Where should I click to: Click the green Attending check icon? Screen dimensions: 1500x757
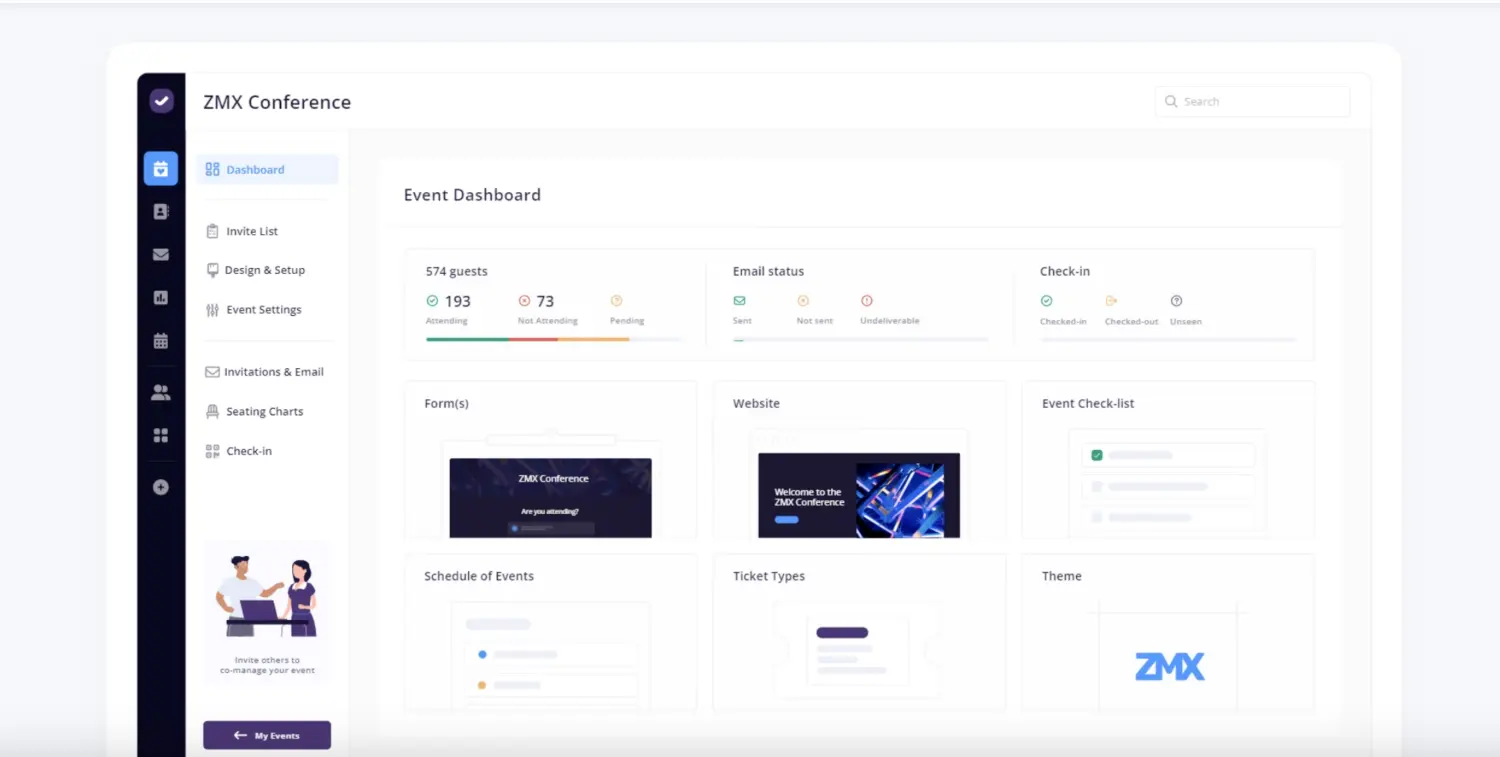tap(432, 300)
